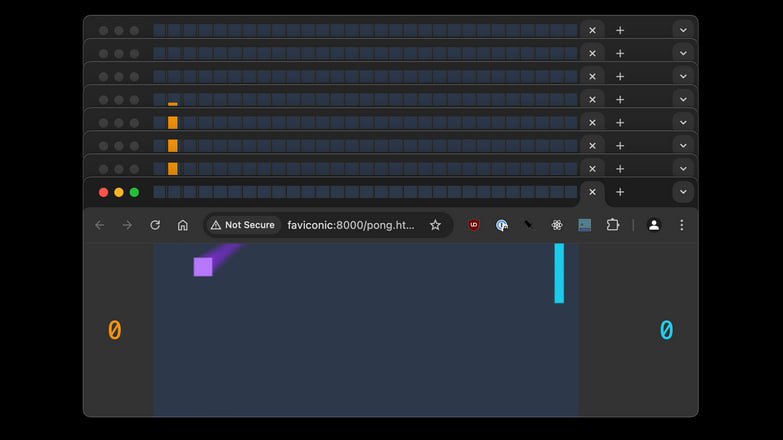Bookmark this page with the star
783x440 pixels.
(435, 225)
